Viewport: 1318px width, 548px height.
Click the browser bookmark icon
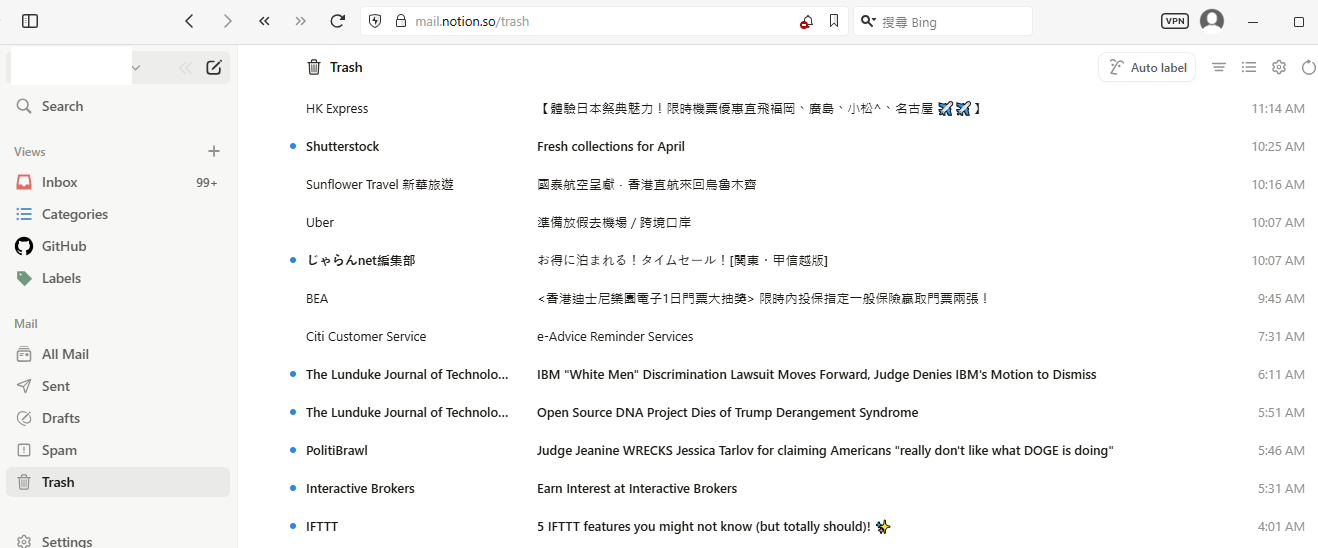click(x=834, y=21)
